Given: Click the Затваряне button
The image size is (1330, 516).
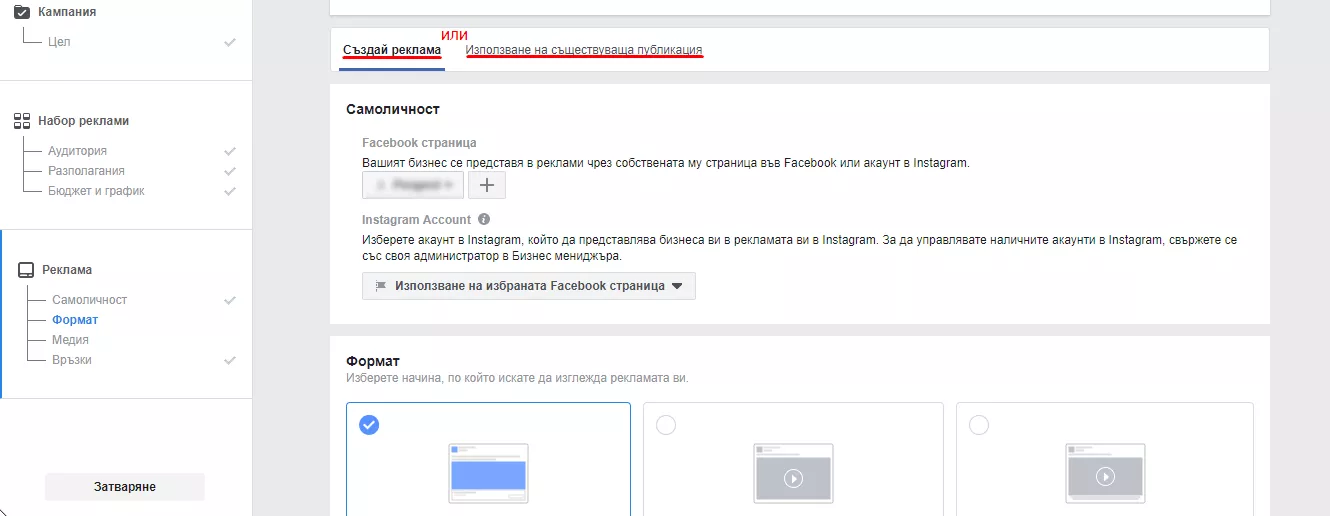Looking at the screenshot, I should click(125, 487).
